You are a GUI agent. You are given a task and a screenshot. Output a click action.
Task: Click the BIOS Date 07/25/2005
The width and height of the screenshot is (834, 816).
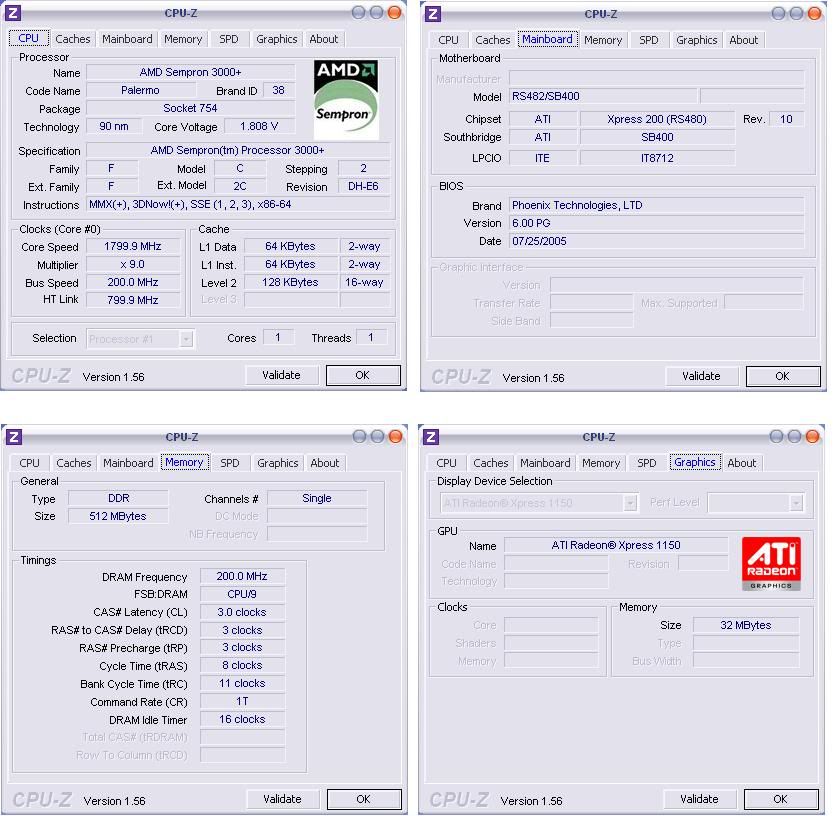(x=656, y=241)
